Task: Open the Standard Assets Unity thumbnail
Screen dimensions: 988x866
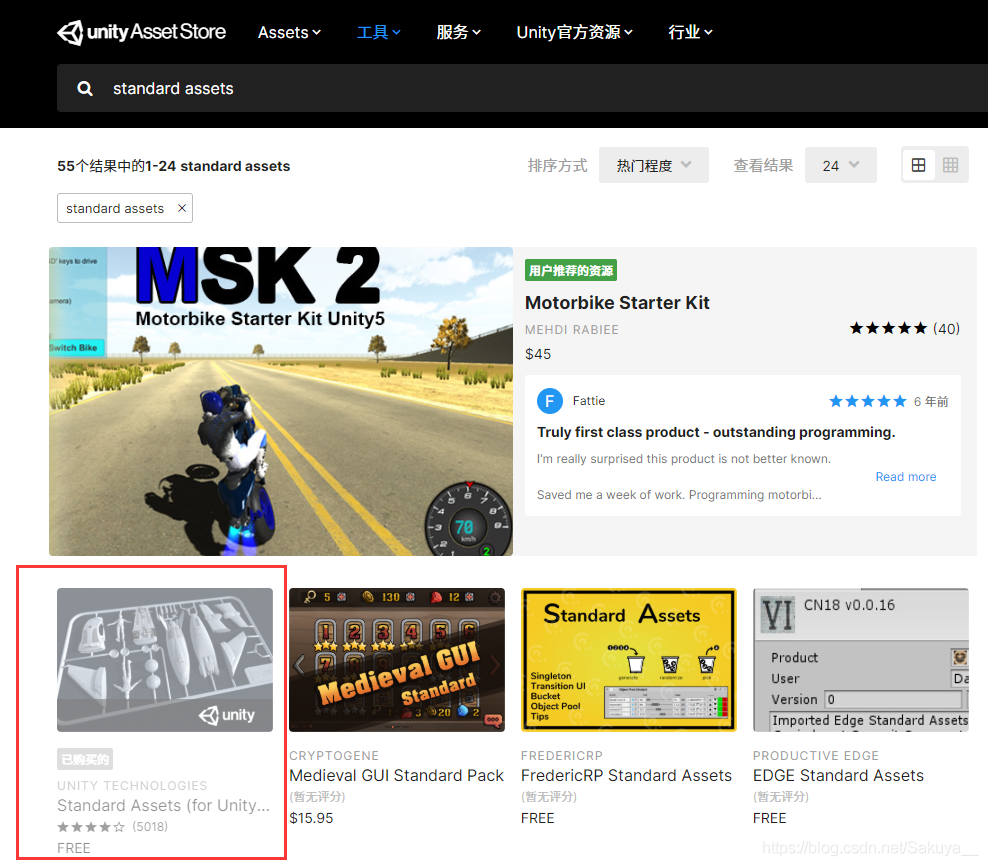Action: coord(165,660)
